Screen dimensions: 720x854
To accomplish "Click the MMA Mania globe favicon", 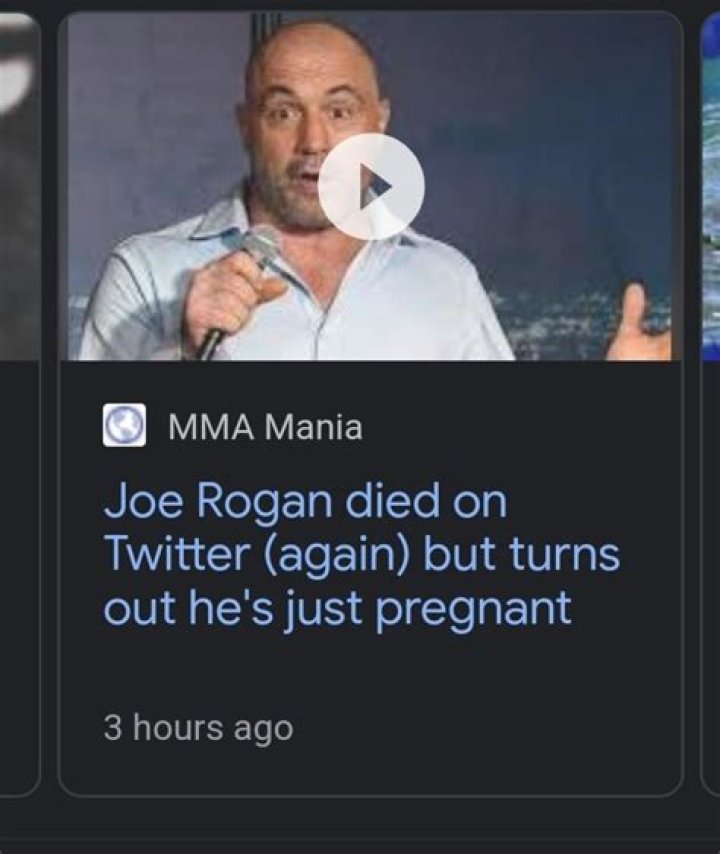I will click(x=121, y=428).
